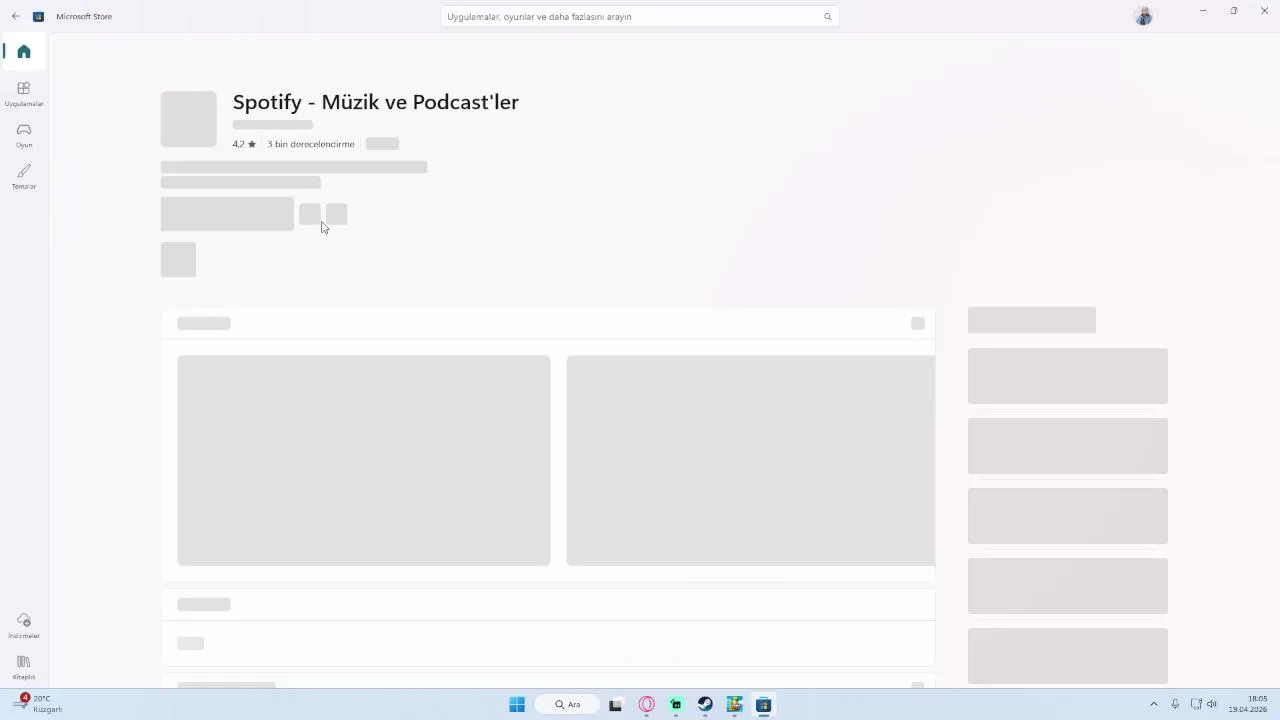Open the clock showing 18:05
1280x720 pixels.
pos(1248,704)
